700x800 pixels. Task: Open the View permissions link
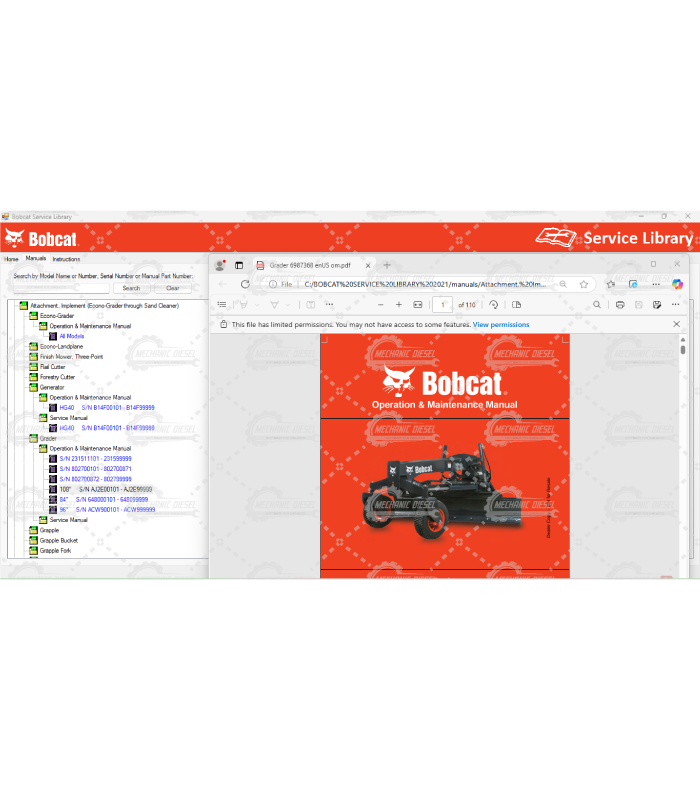tap(501, 325)
